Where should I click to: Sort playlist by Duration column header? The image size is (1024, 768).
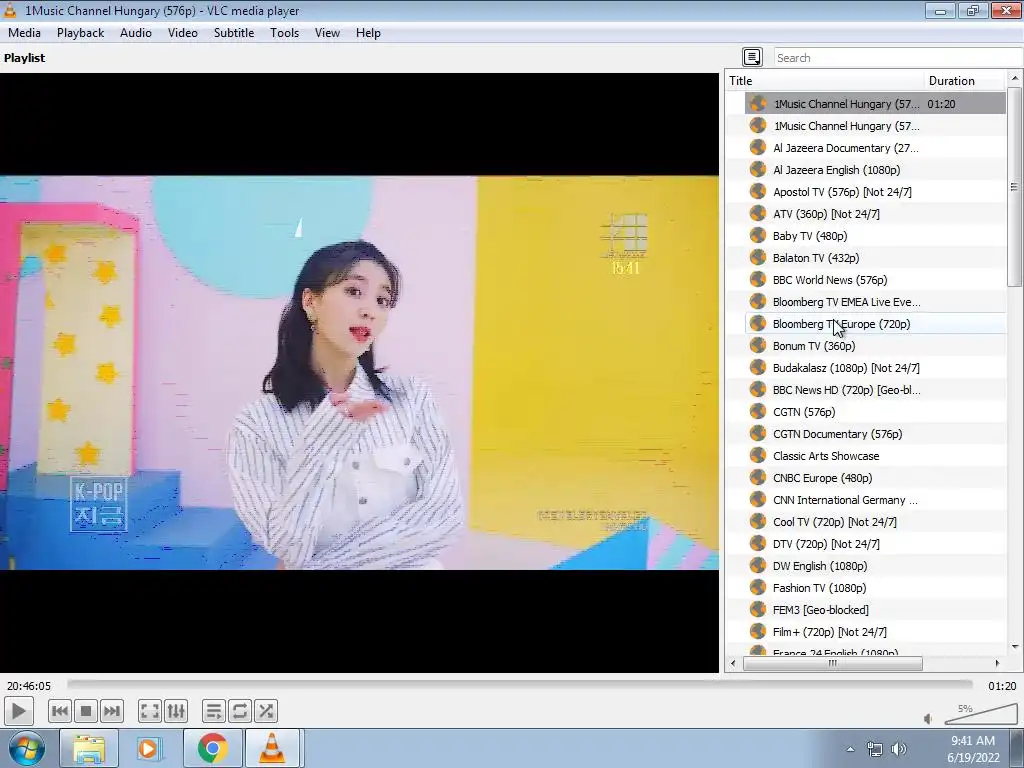click(x=965, y=80)
